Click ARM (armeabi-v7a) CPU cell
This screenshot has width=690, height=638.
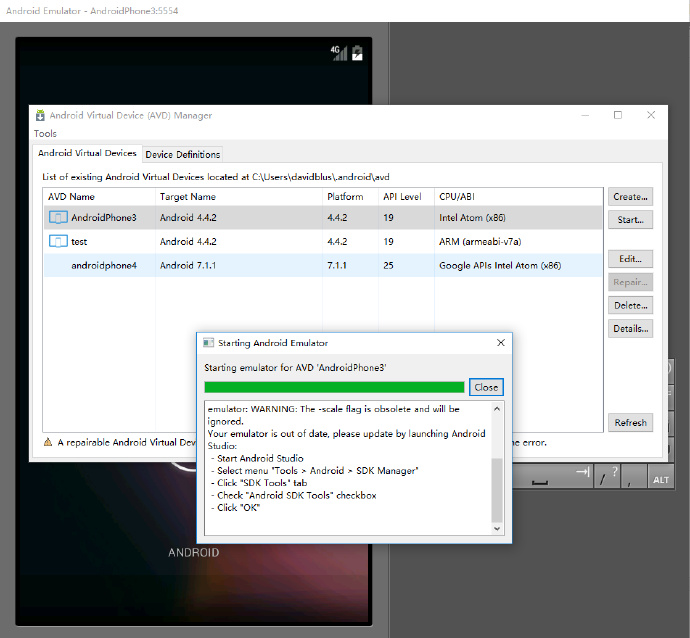[480, 242]
